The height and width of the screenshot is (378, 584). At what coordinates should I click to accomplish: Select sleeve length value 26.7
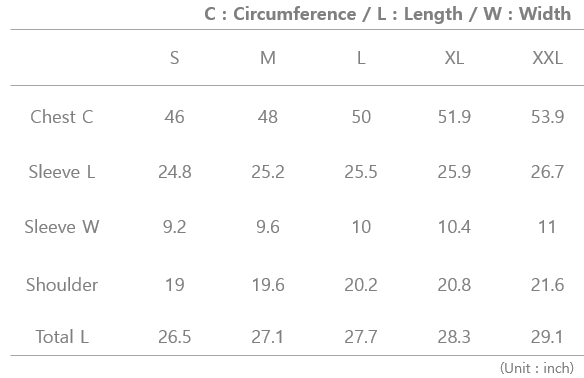click(548, 172)
